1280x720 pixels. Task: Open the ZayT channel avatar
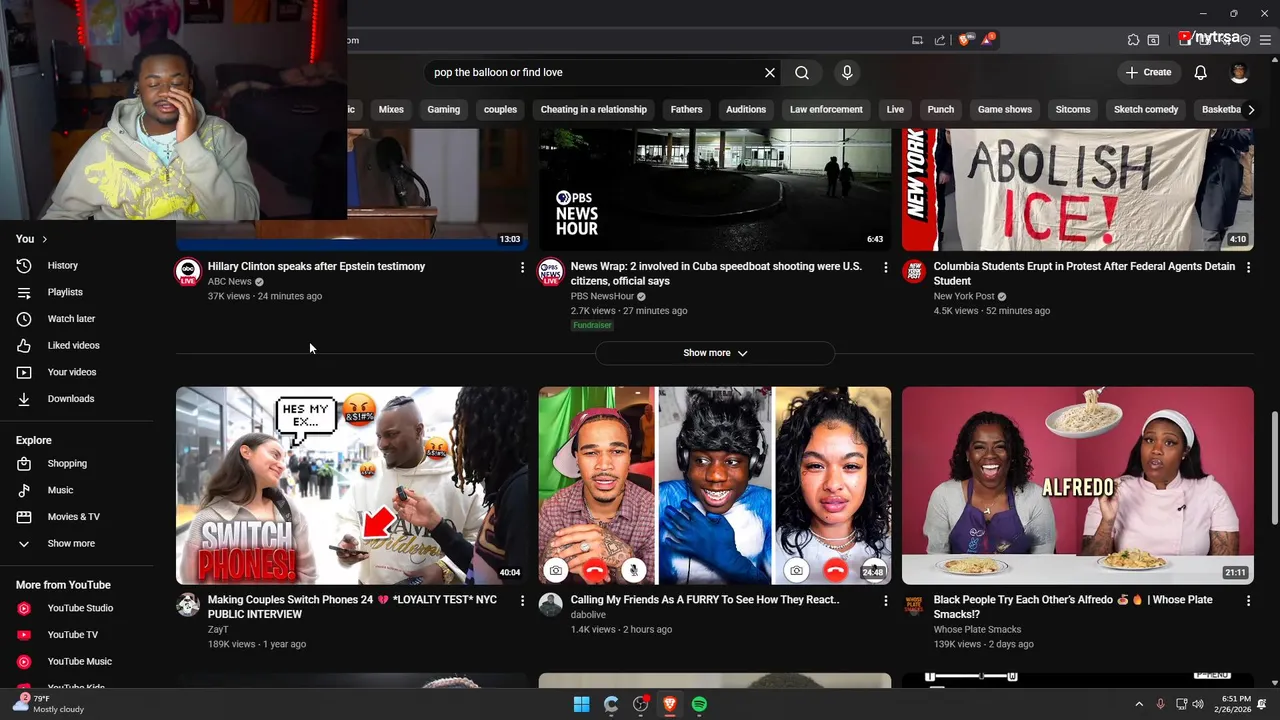click(x=188, y=605)
